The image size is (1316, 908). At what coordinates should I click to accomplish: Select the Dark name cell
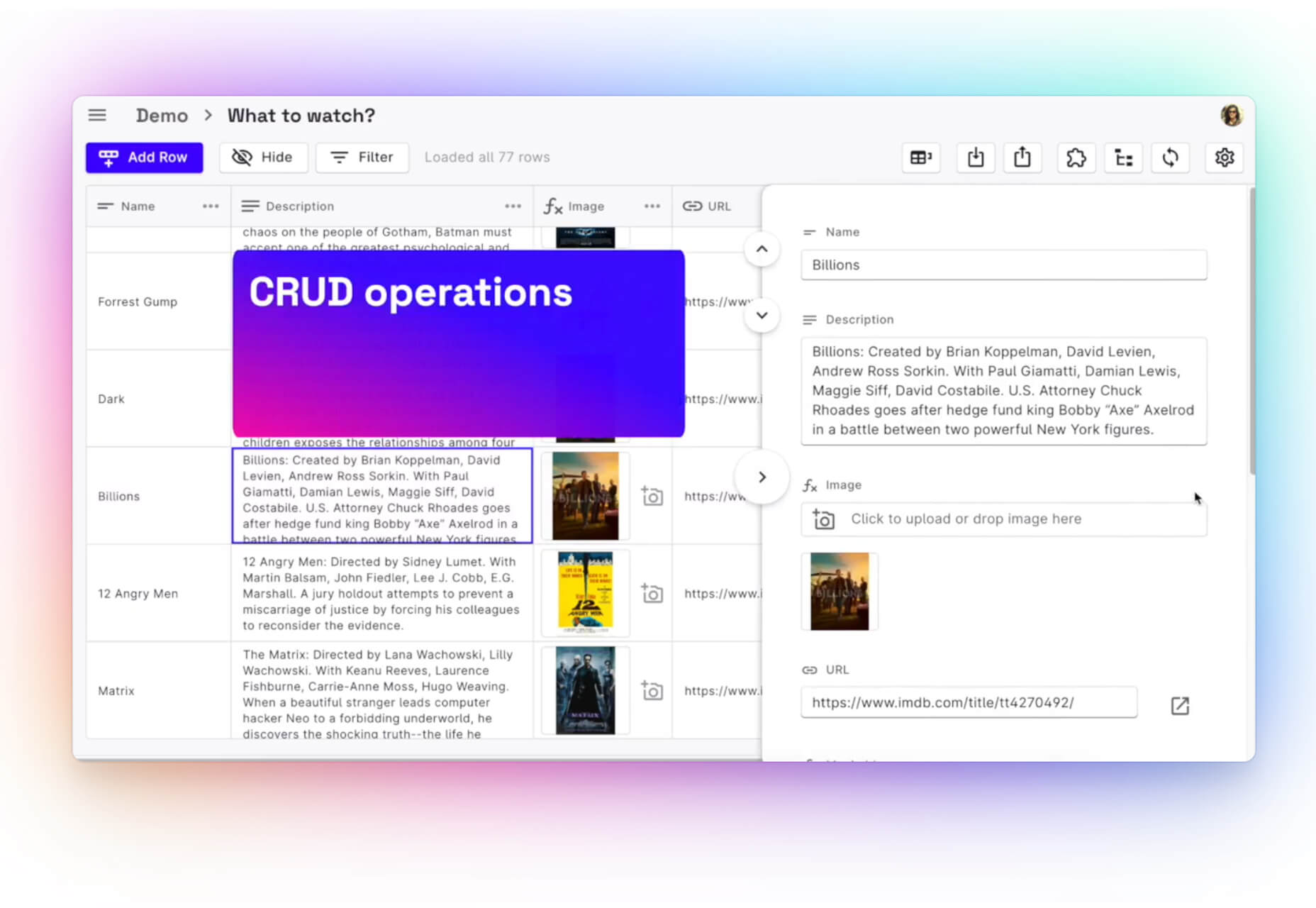[158, 399]
